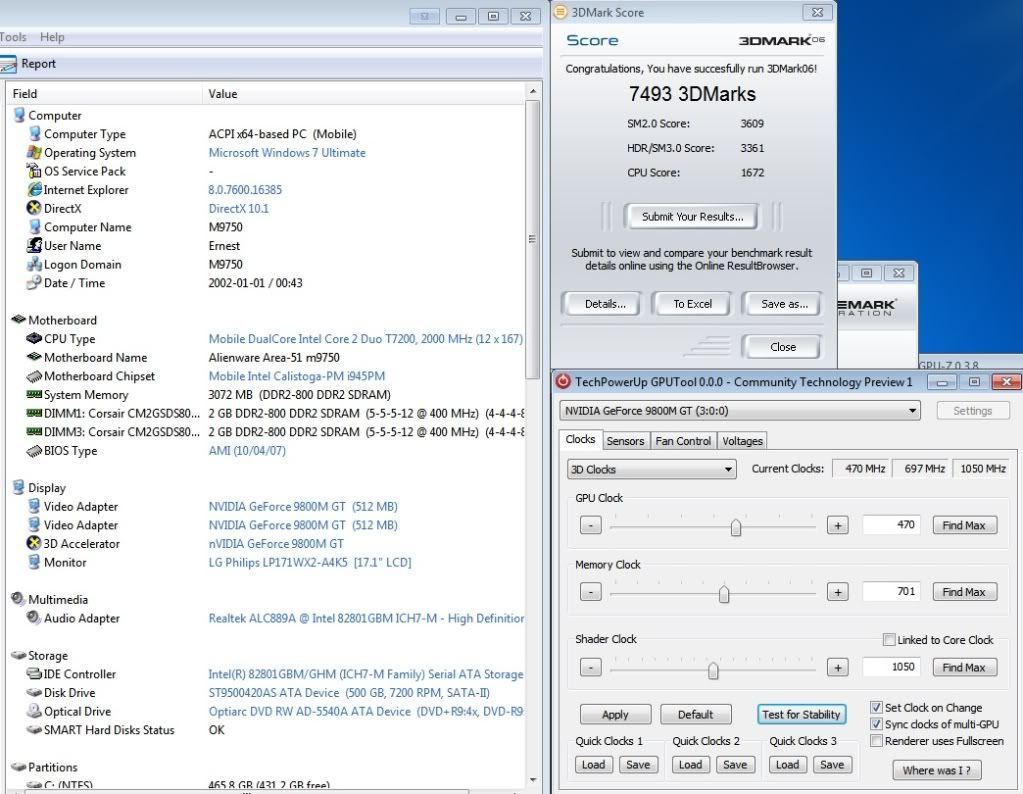Click the Operating System row icon
This screenshot has height=794, width=1023.
pos(34,153)
